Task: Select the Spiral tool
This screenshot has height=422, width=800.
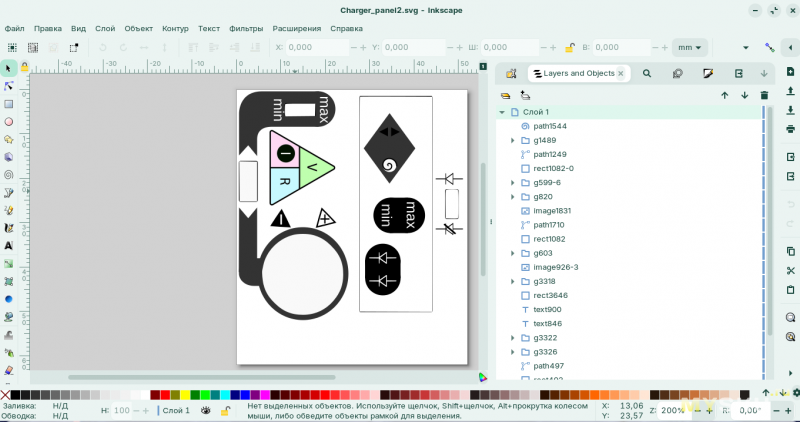Action: coord(9,174)
